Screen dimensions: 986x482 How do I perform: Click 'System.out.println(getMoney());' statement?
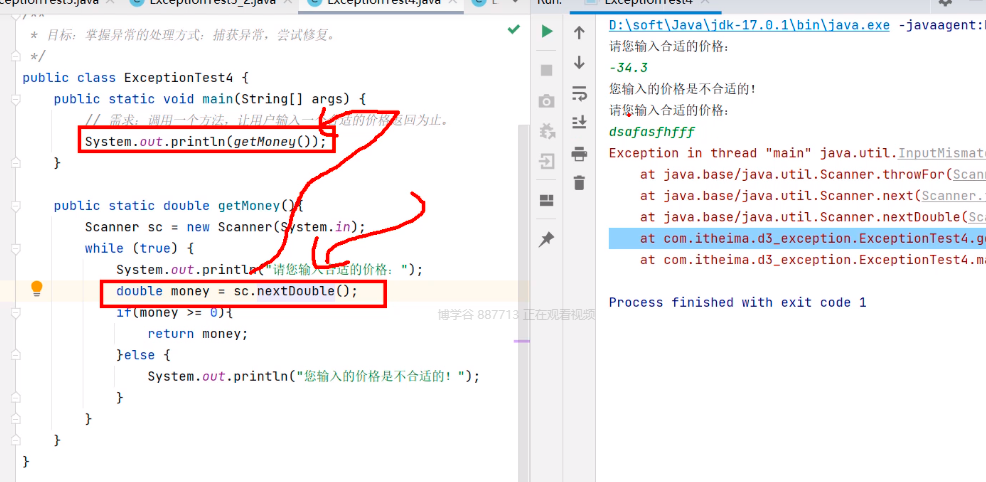click(x=206, y=142)
